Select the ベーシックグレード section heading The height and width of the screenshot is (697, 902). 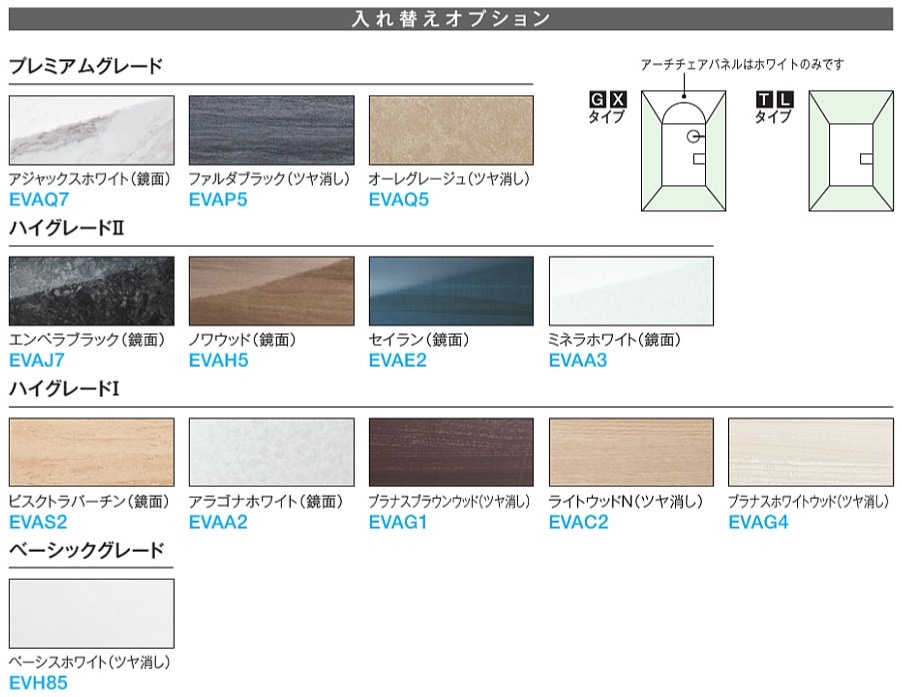tap(86, 550)
